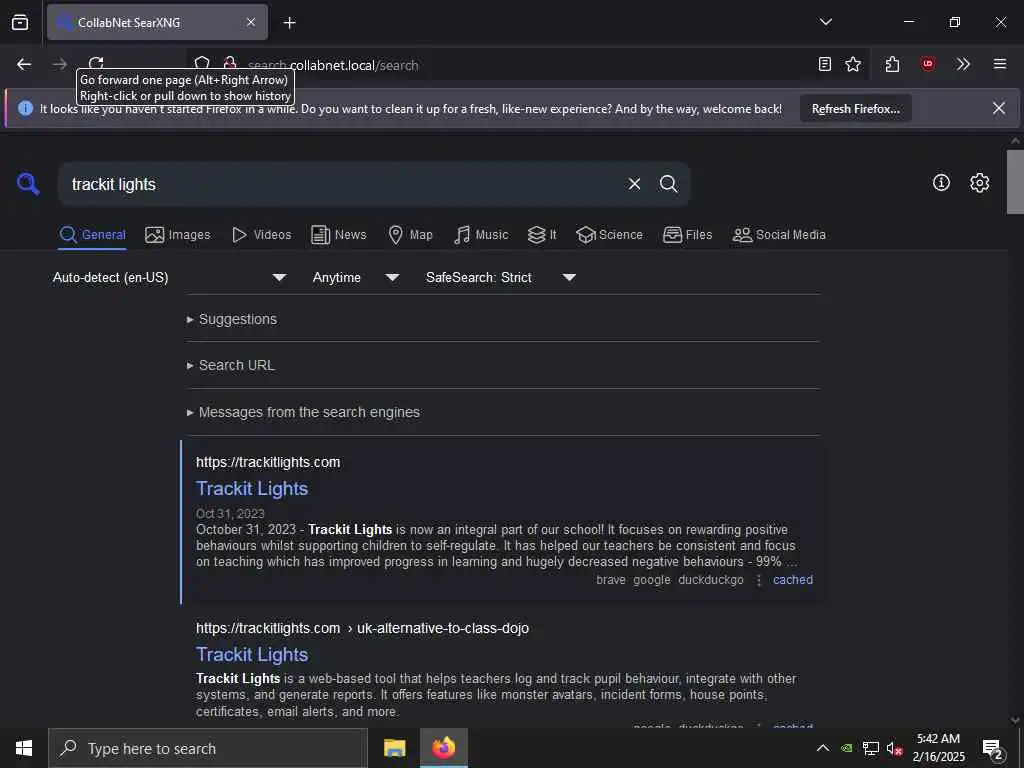Click the page vertical scrollbar thumb

point(1015,182)
